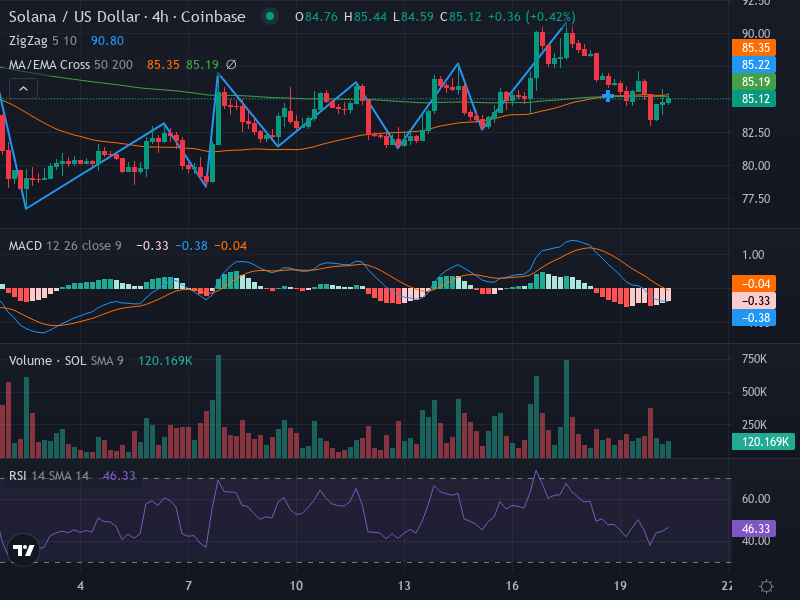Click the 82.50 price axis level
Image resolution: width=800 pixels, height=600 pixels.
pos(756,133)
